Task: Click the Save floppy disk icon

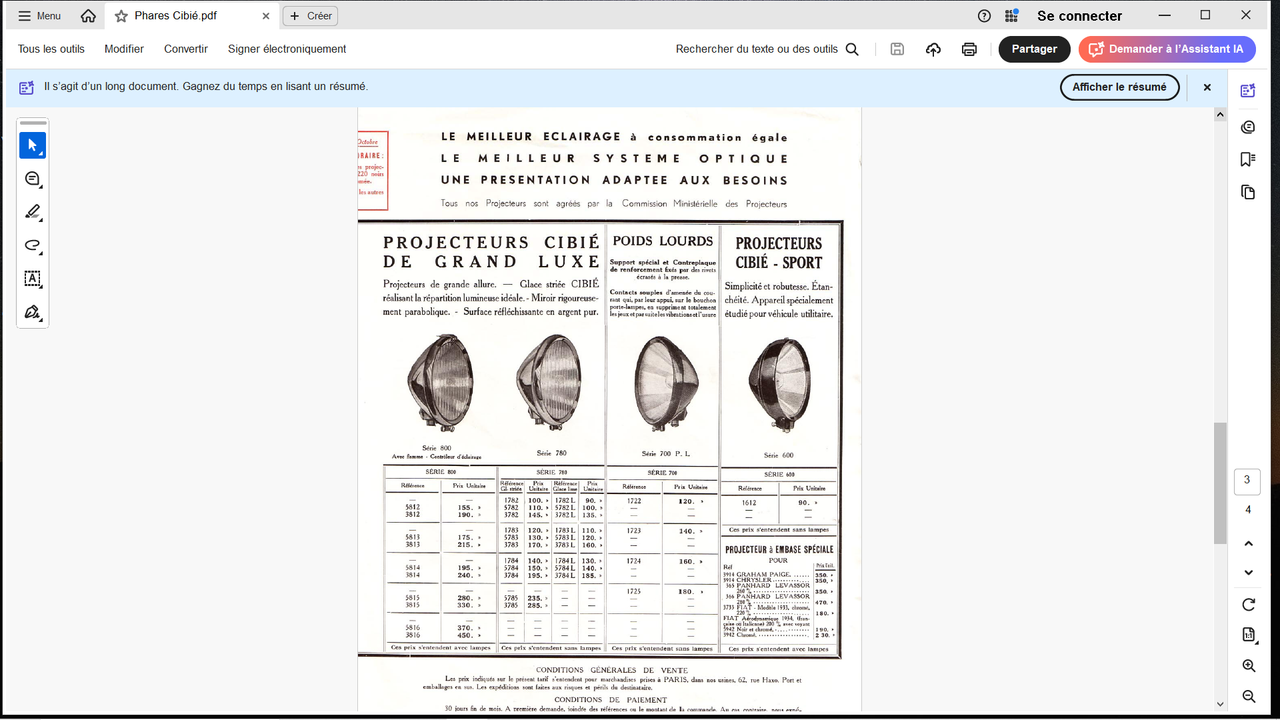Action: [x=897, y=49]
